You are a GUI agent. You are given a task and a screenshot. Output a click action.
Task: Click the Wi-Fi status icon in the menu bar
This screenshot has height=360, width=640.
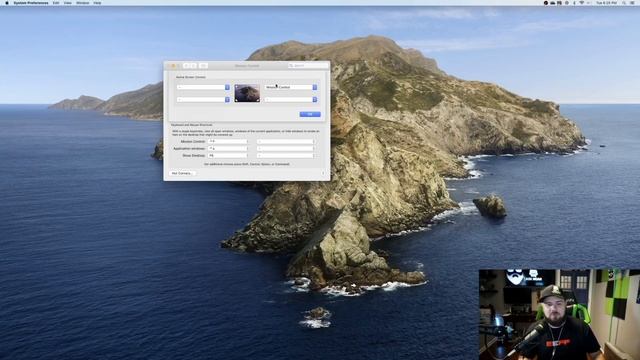[x=582, y=3]
